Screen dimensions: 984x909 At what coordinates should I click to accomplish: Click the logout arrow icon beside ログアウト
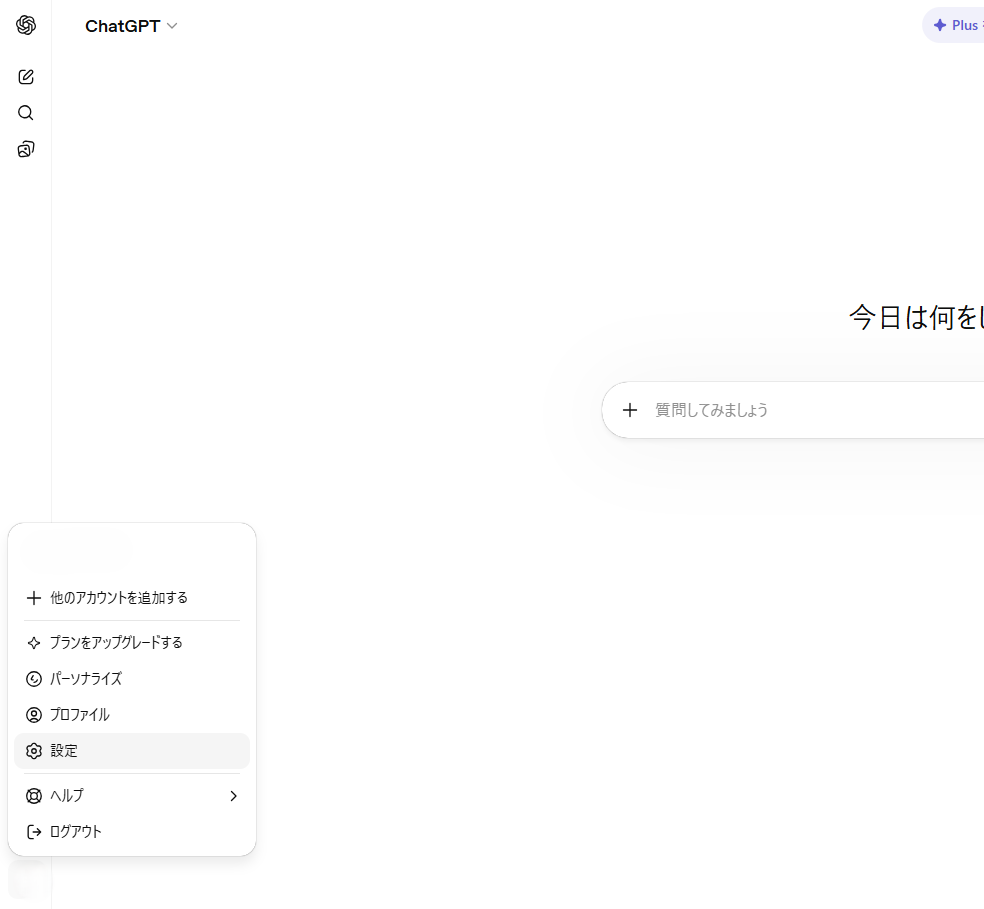click(x=34, y=832)
